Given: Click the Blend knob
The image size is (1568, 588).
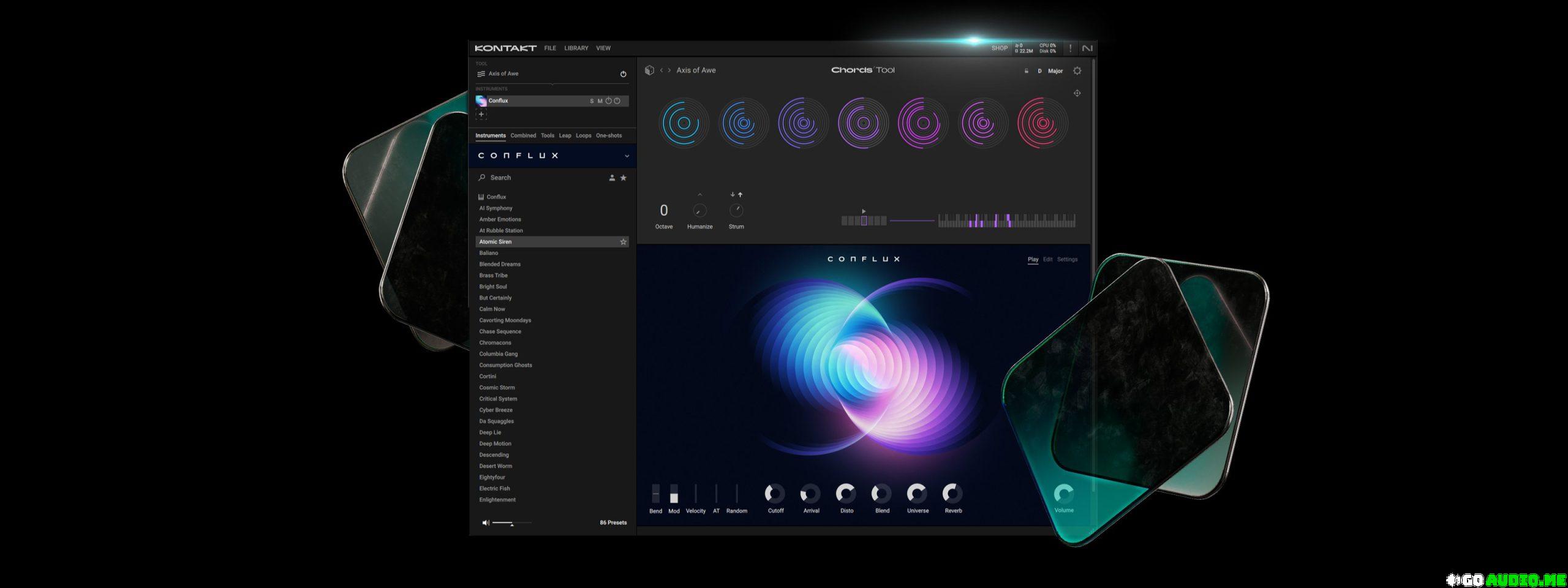Looking at the screenshot, I should [x=881, y=493].
